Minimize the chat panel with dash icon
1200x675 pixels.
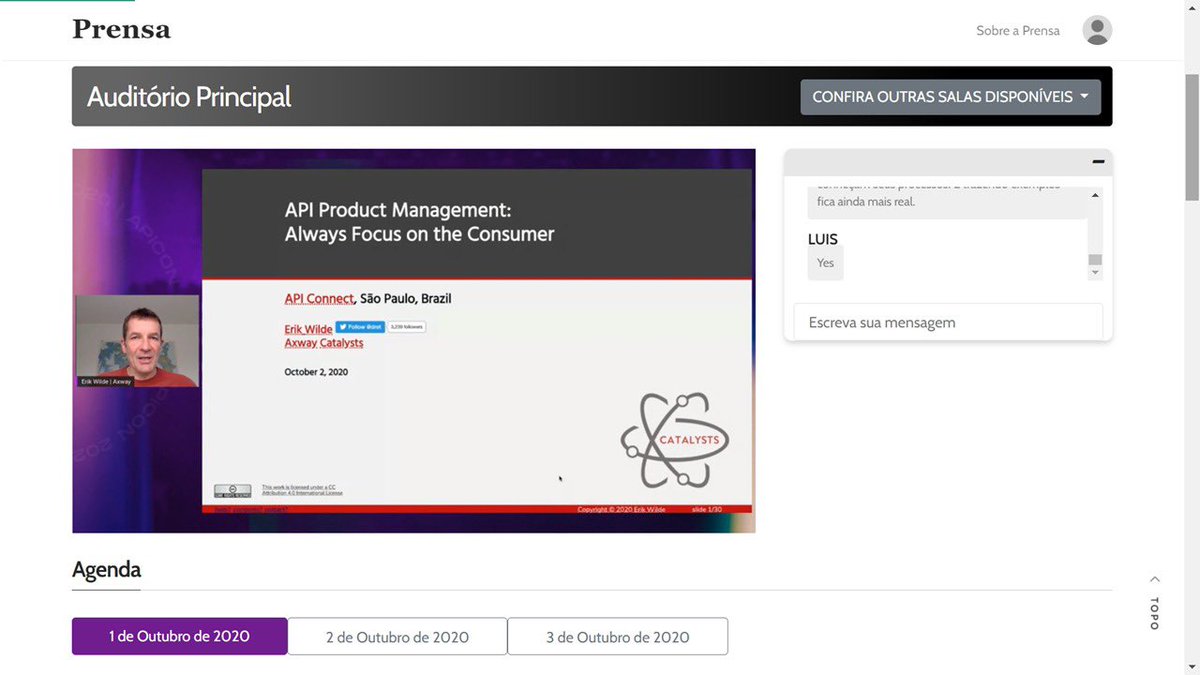(1098, 162)
